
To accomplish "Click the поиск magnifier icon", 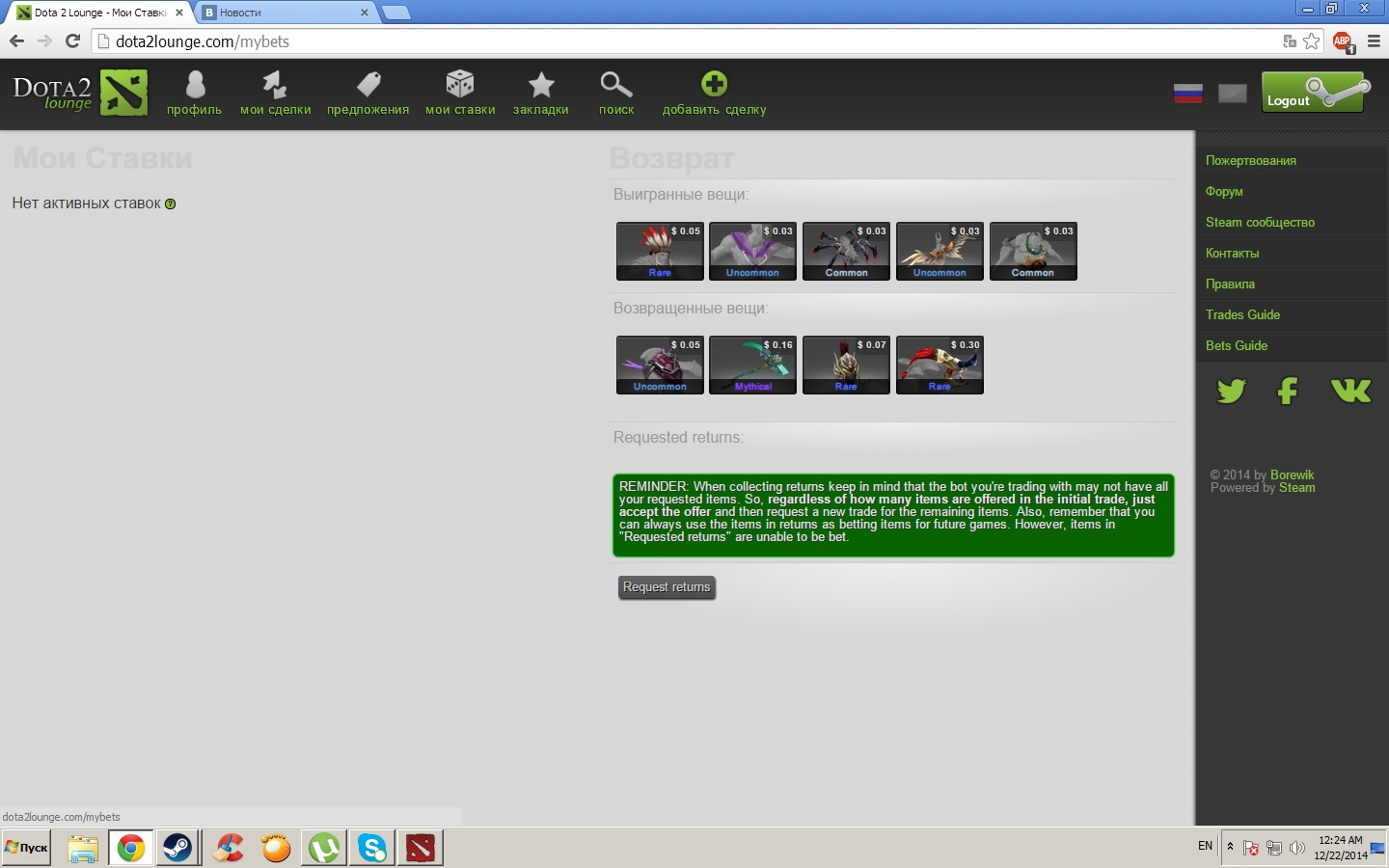I will pos(615,85).
